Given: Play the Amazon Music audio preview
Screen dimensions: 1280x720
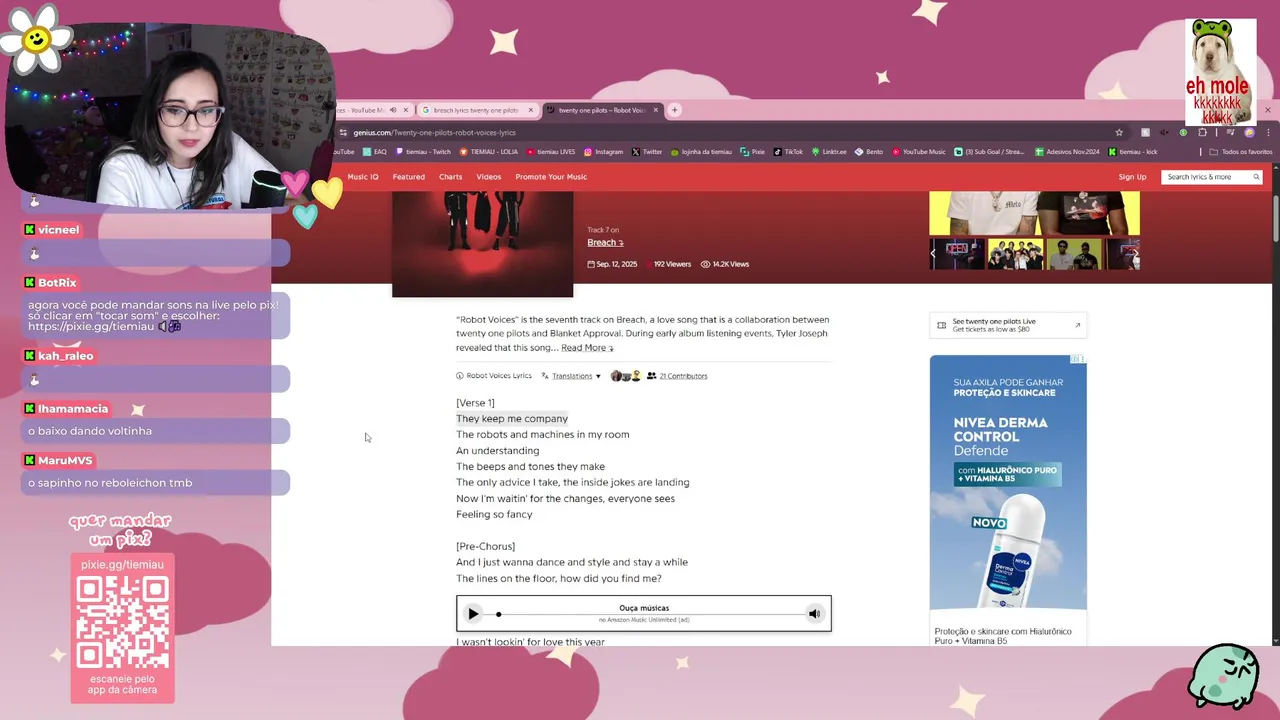Looking at the screenshot, I should 473,614.
